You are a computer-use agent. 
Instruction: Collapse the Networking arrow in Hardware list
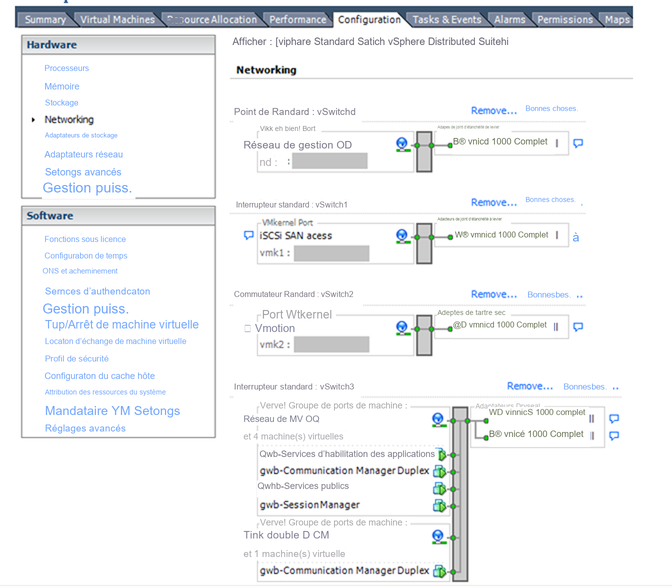click(33, 120)
